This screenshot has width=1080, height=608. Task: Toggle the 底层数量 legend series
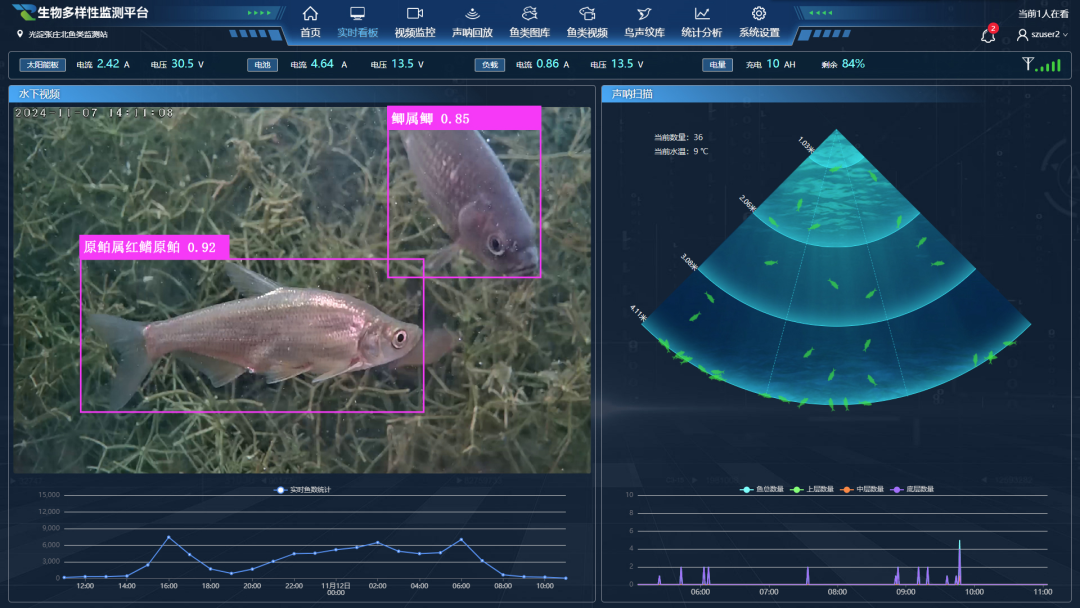tap(911, 489)
